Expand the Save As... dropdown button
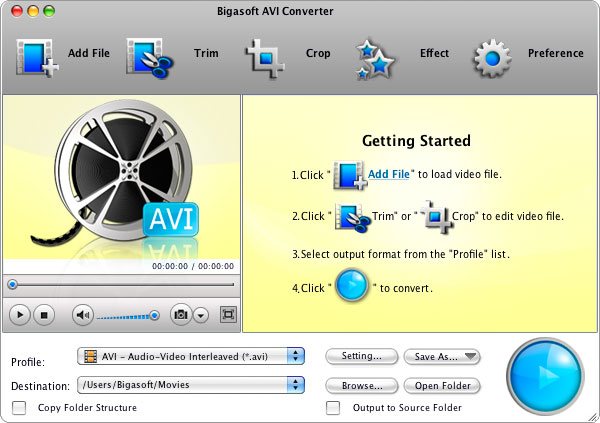The height and width of the screenshot is (423, 600). pyautogui.click(x=442, y=357)
